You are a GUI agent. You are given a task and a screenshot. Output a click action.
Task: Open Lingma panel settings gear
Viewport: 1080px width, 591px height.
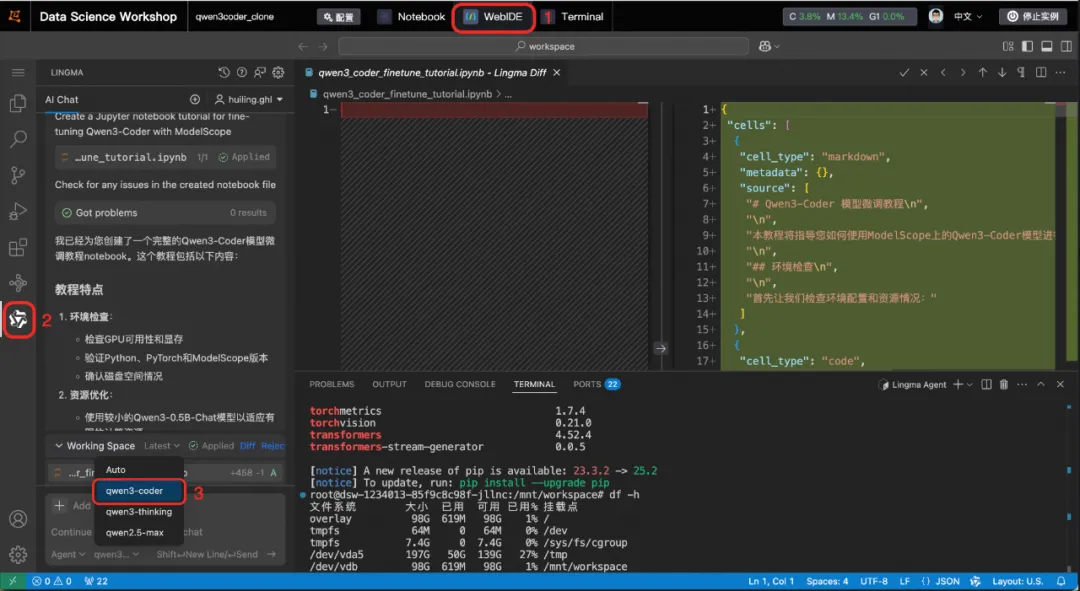278,72
